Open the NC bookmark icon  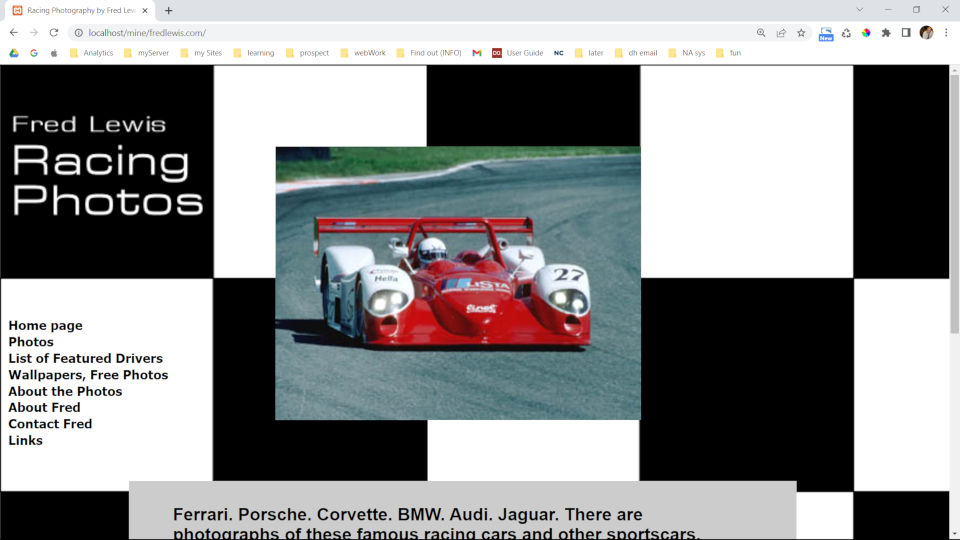click(x=558, y=53)
